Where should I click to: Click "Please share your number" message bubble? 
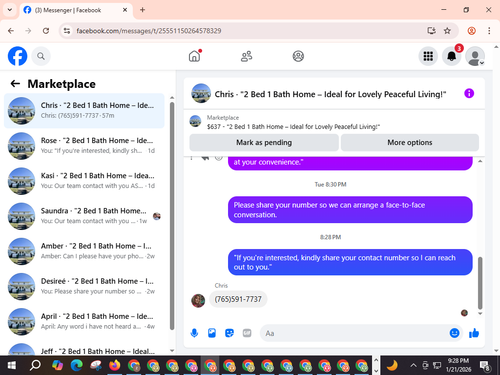[350, 210]
